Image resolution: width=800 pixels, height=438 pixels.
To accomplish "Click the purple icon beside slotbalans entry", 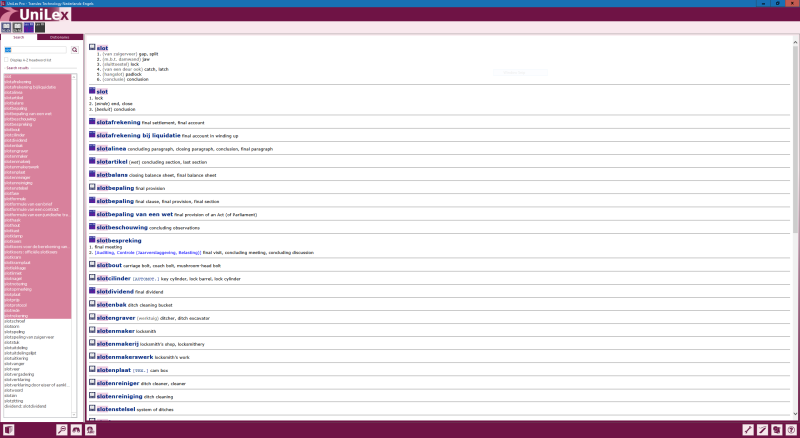I will [x=92, y=174].
